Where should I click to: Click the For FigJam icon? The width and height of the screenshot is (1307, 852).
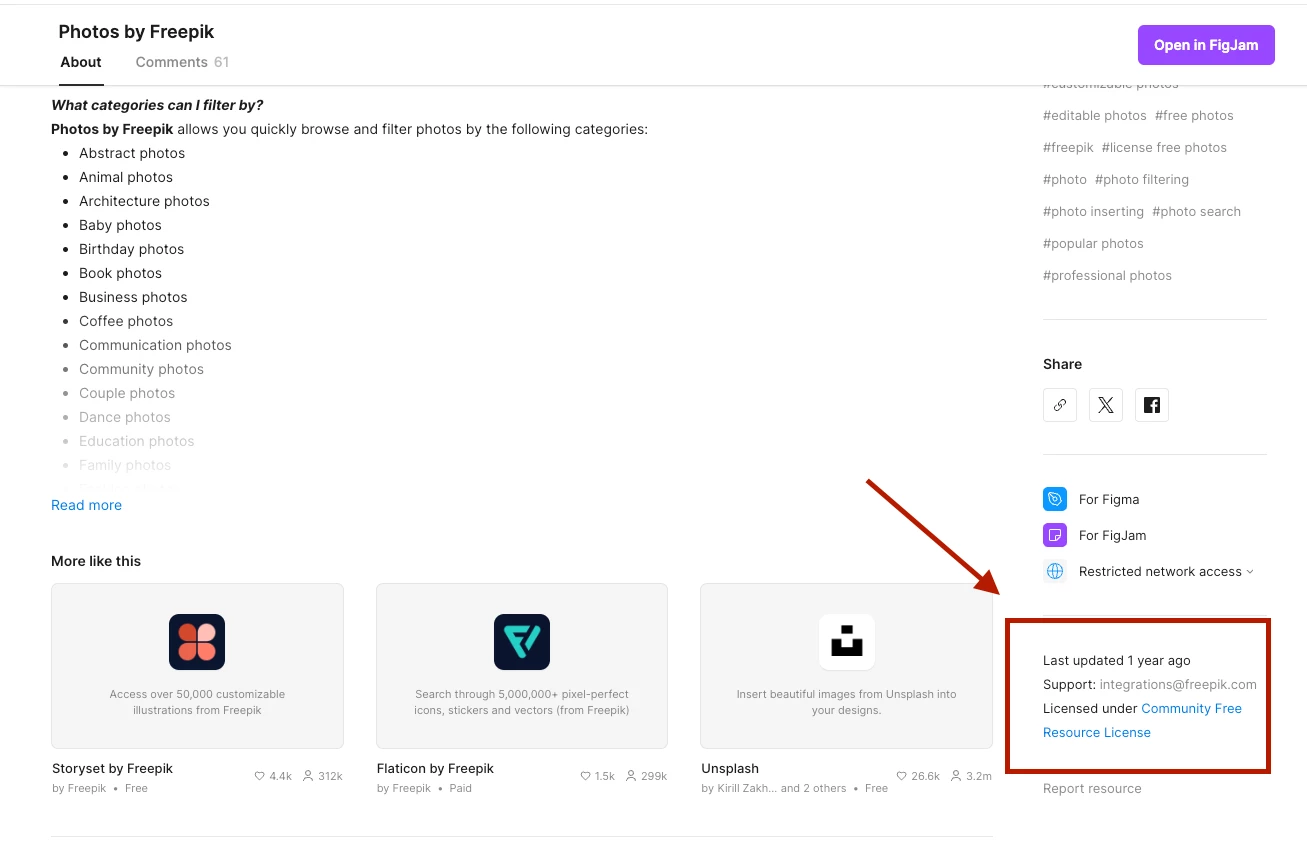(1055, 535)
